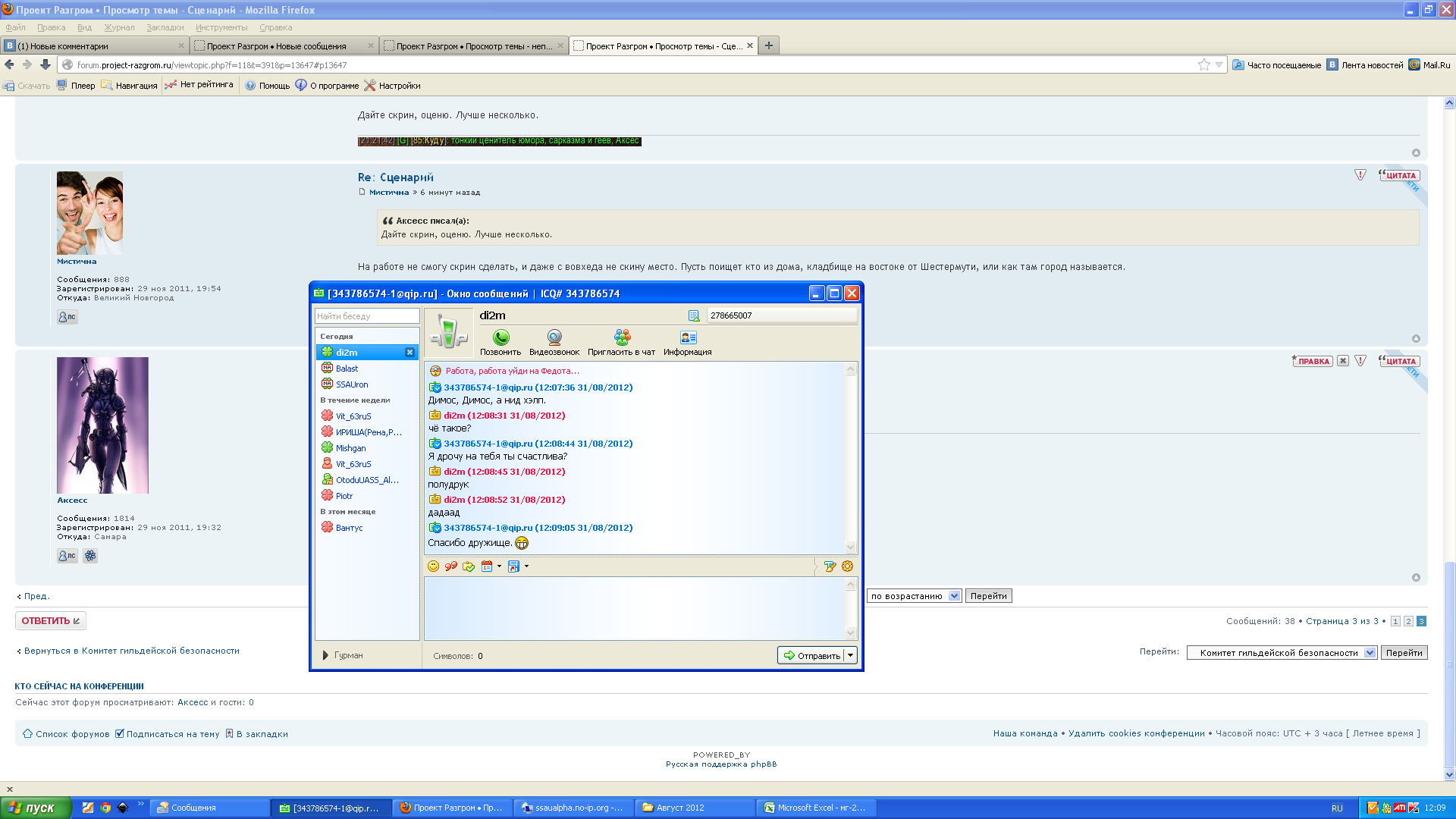Screen dimensions: 1456x819
Task: Click the Позвонить call icon
Action: point(500,338)
